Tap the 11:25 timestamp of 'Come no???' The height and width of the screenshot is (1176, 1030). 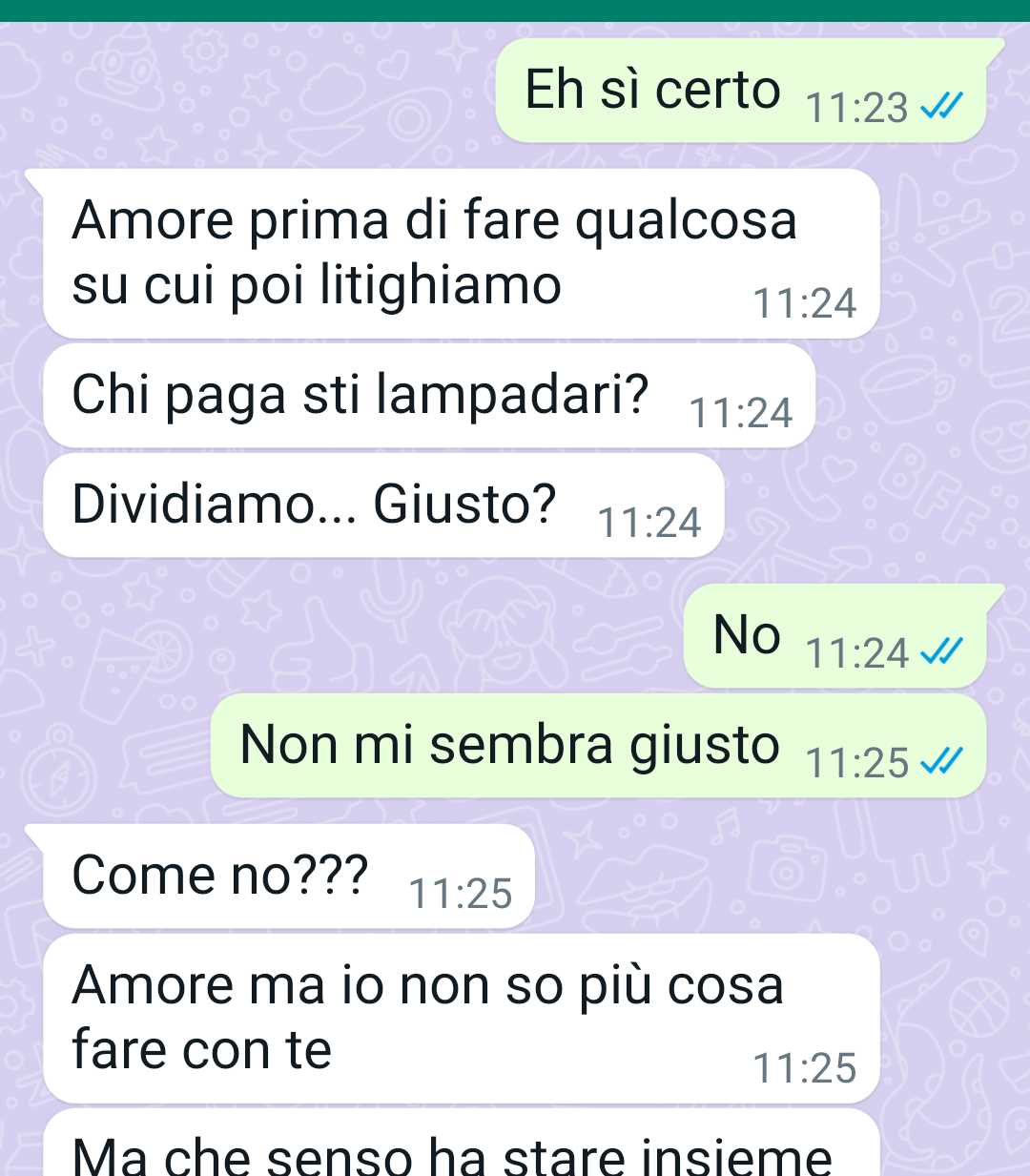click(x=461, y=894)
